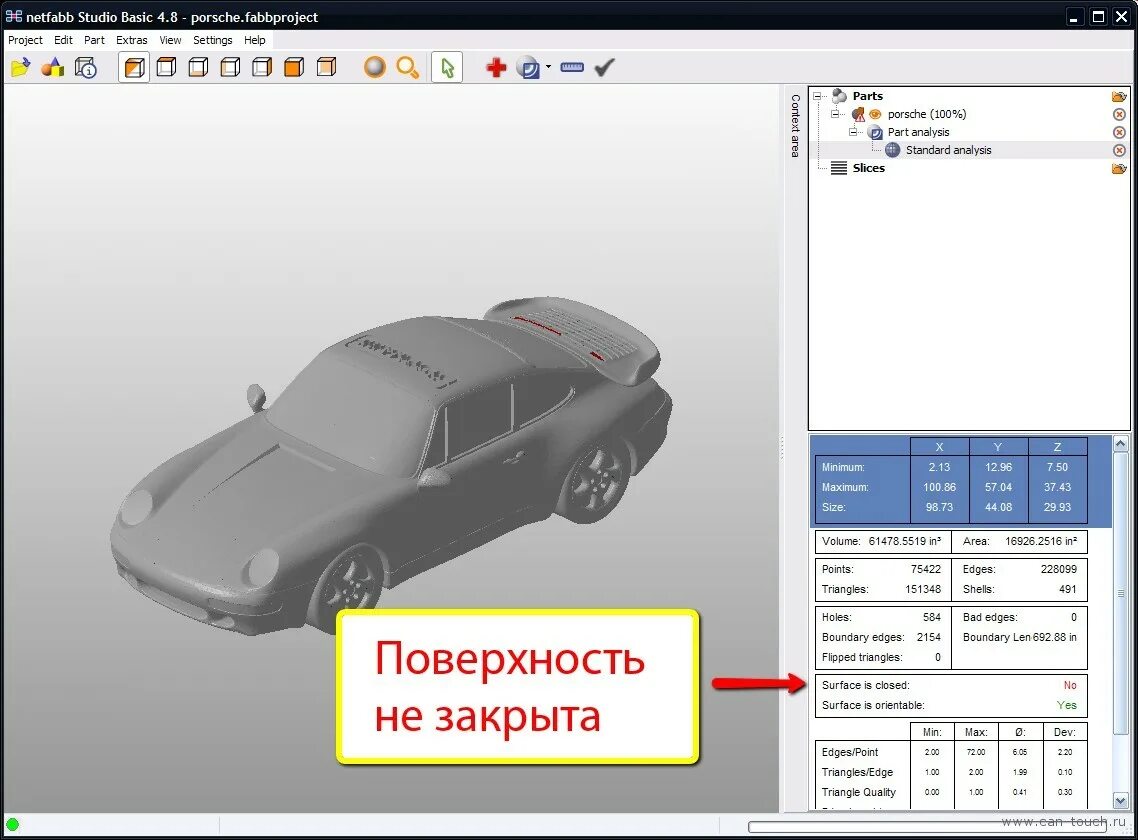Click the folder icon in the Parts row

1118,96
